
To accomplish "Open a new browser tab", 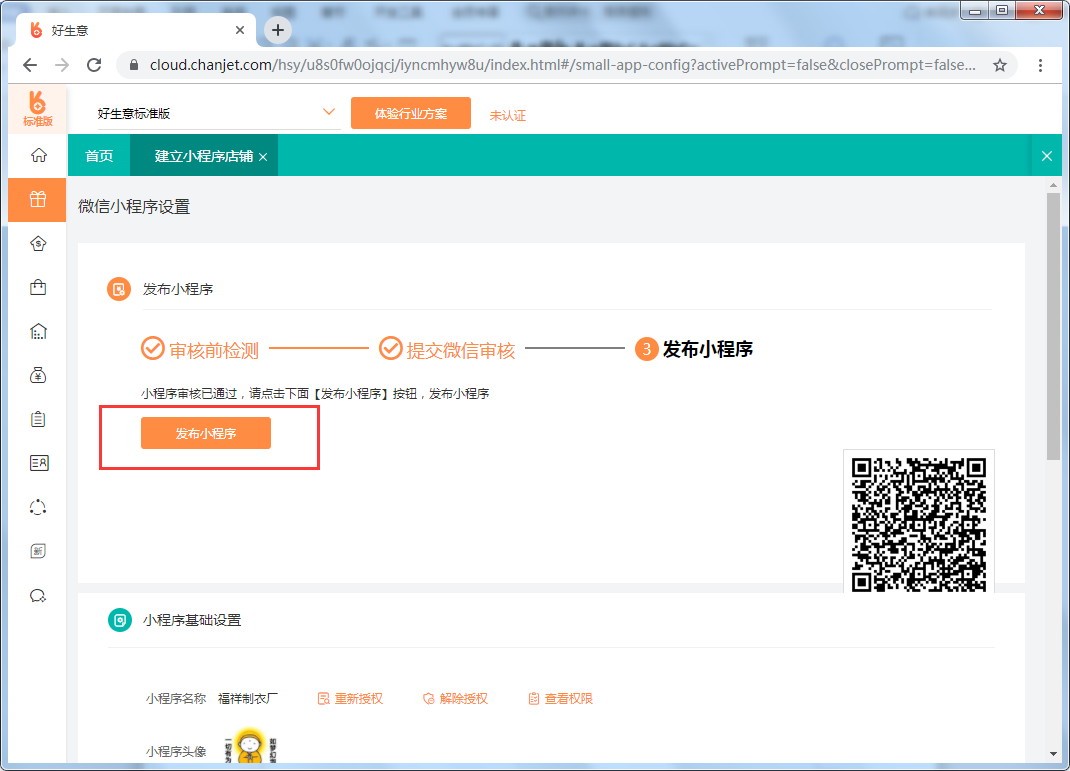I will pyautogui.click(x=278, y=30).
